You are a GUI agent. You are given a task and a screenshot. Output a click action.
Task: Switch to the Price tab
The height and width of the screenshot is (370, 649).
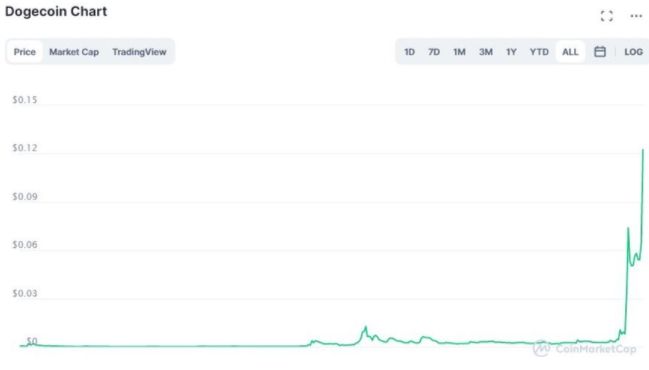pos(24,52)
